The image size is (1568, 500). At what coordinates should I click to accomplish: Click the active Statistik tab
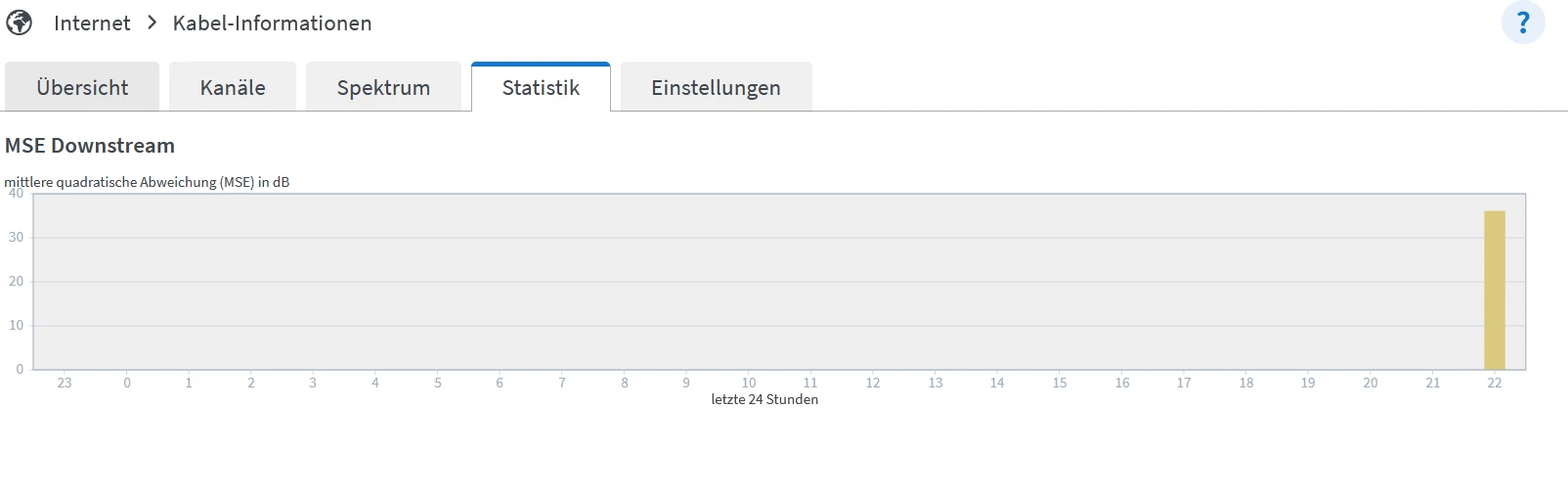[x=541, y=87]
